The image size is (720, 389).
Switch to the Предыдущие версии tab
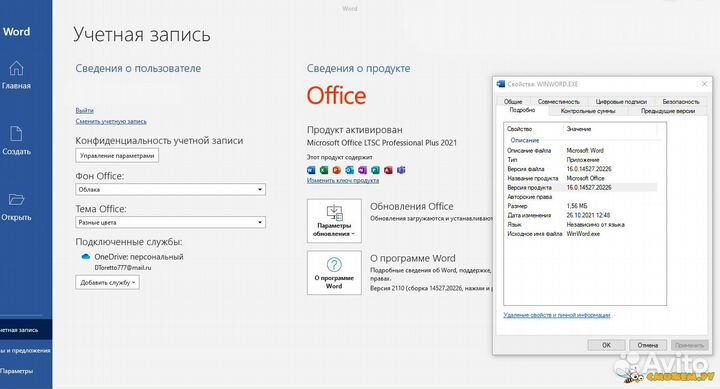click(668, 111)
